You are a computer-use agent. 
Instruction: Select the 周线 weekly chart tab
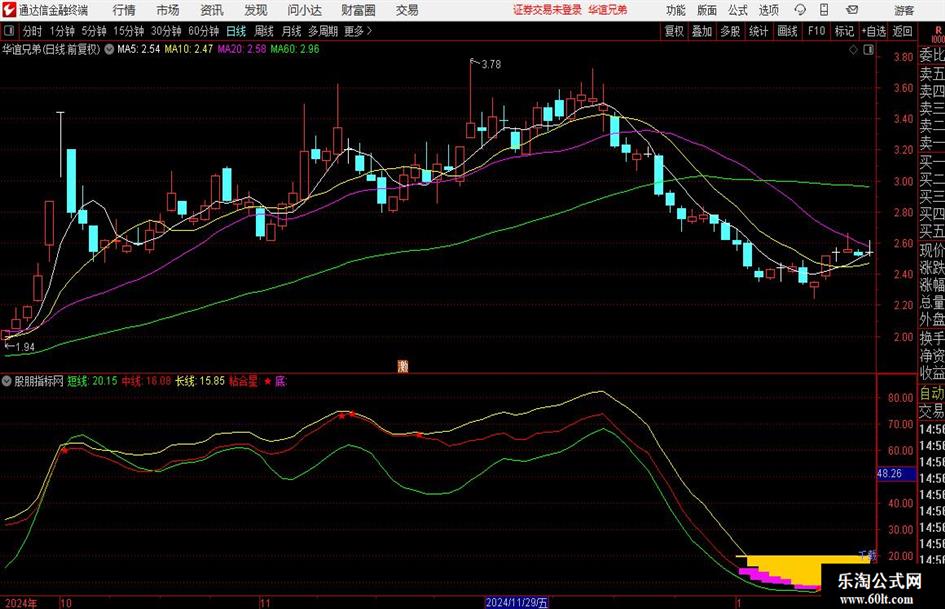click(x=264, y=31)
